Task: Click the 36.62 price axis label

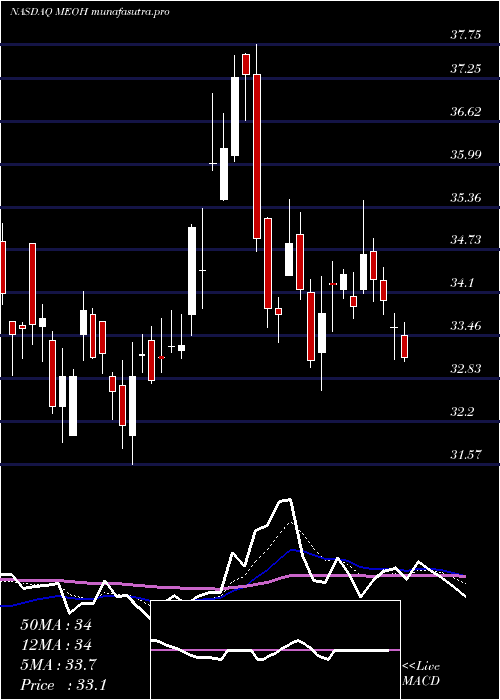Action: pos(466,111)
